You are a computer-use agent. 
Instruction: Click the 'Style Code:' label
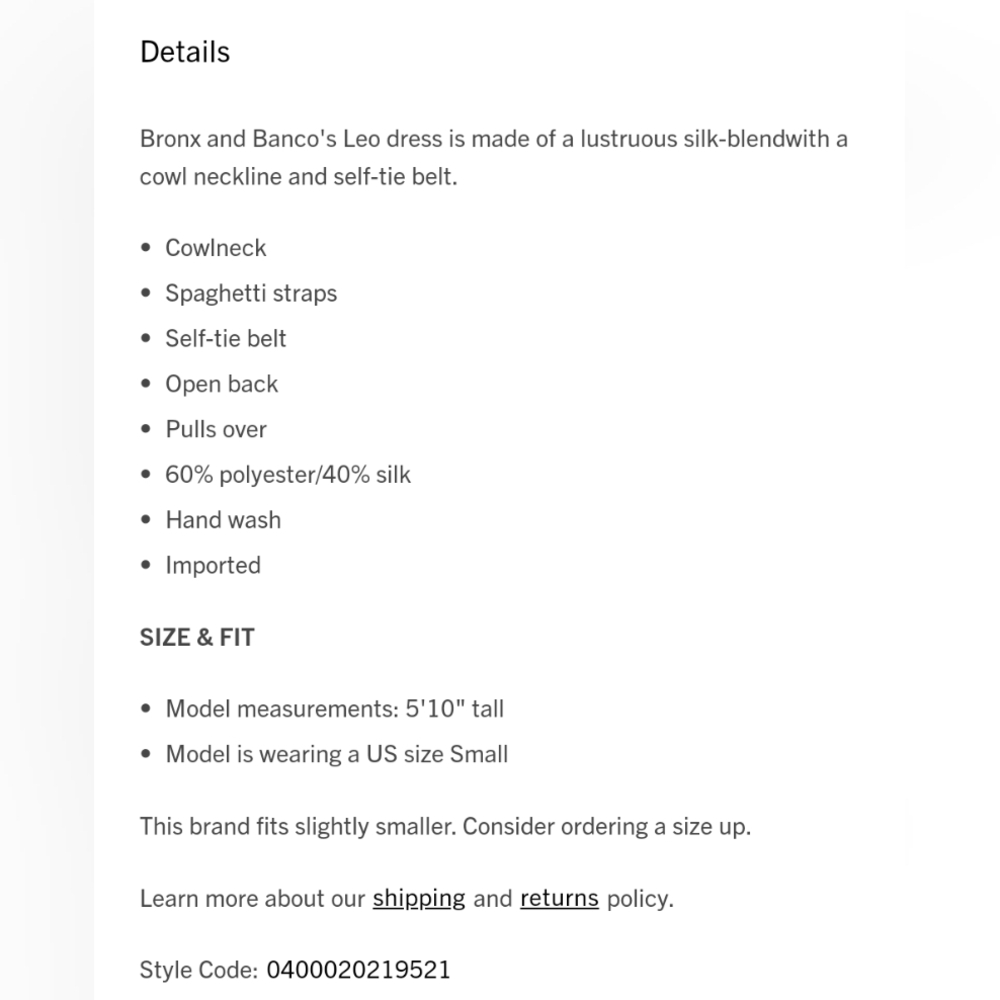pos(199,969)
